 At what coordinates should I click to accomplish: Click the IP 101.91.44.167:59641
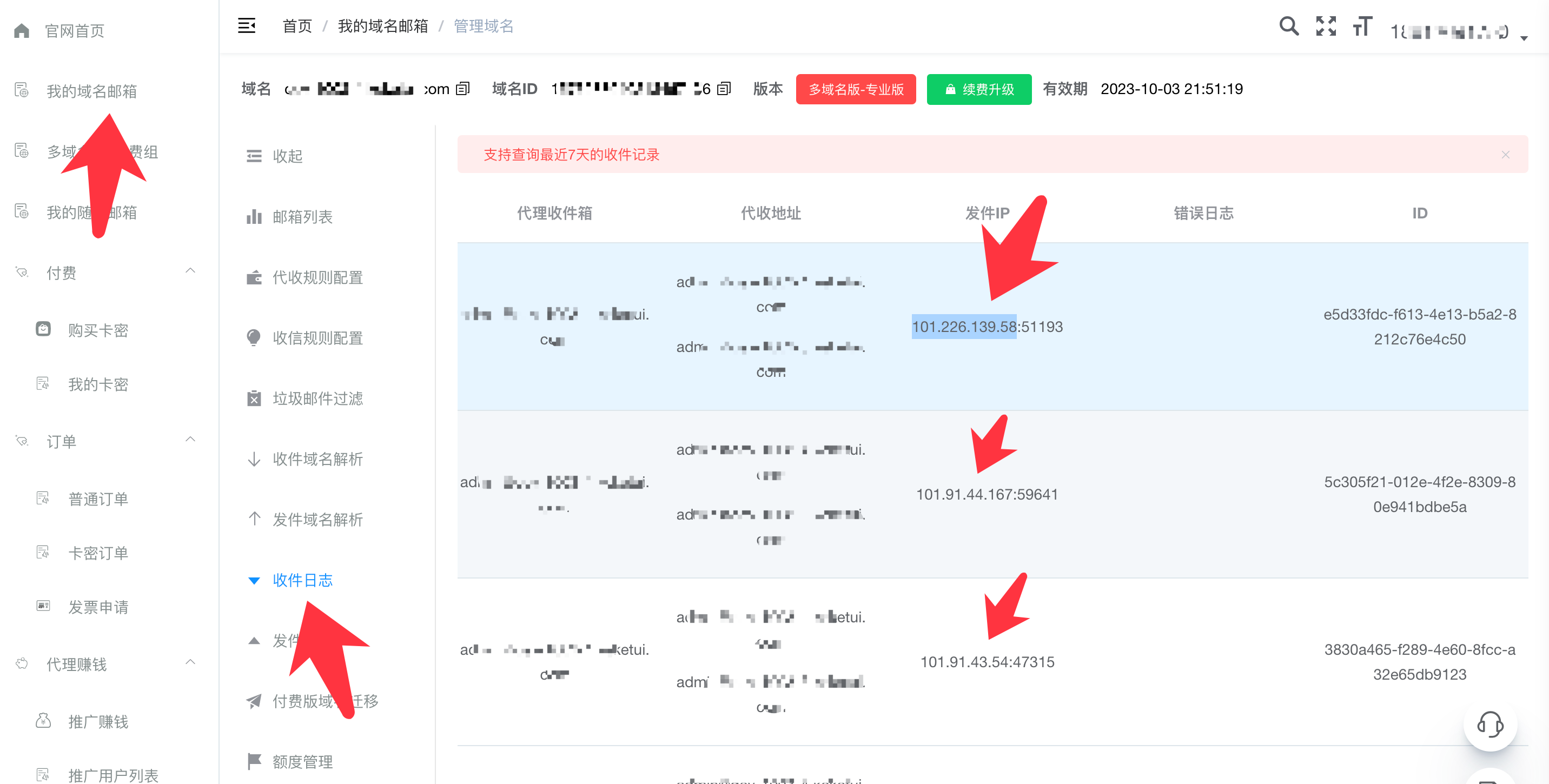click(987, 494)
